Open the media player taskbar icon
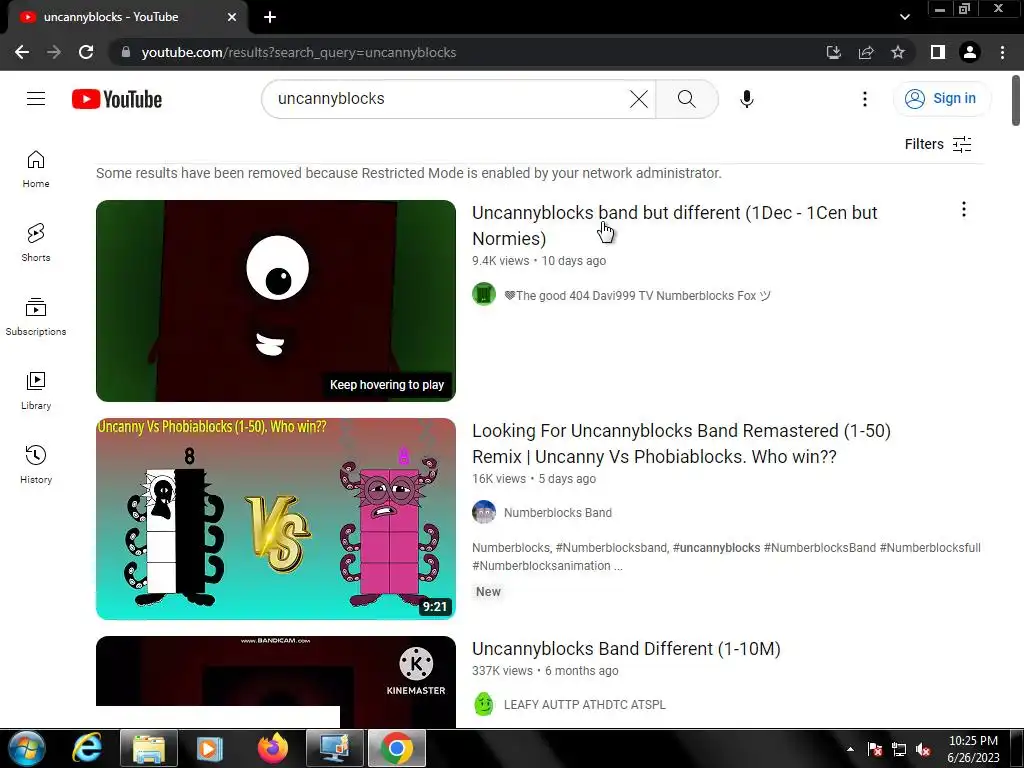 210,748
